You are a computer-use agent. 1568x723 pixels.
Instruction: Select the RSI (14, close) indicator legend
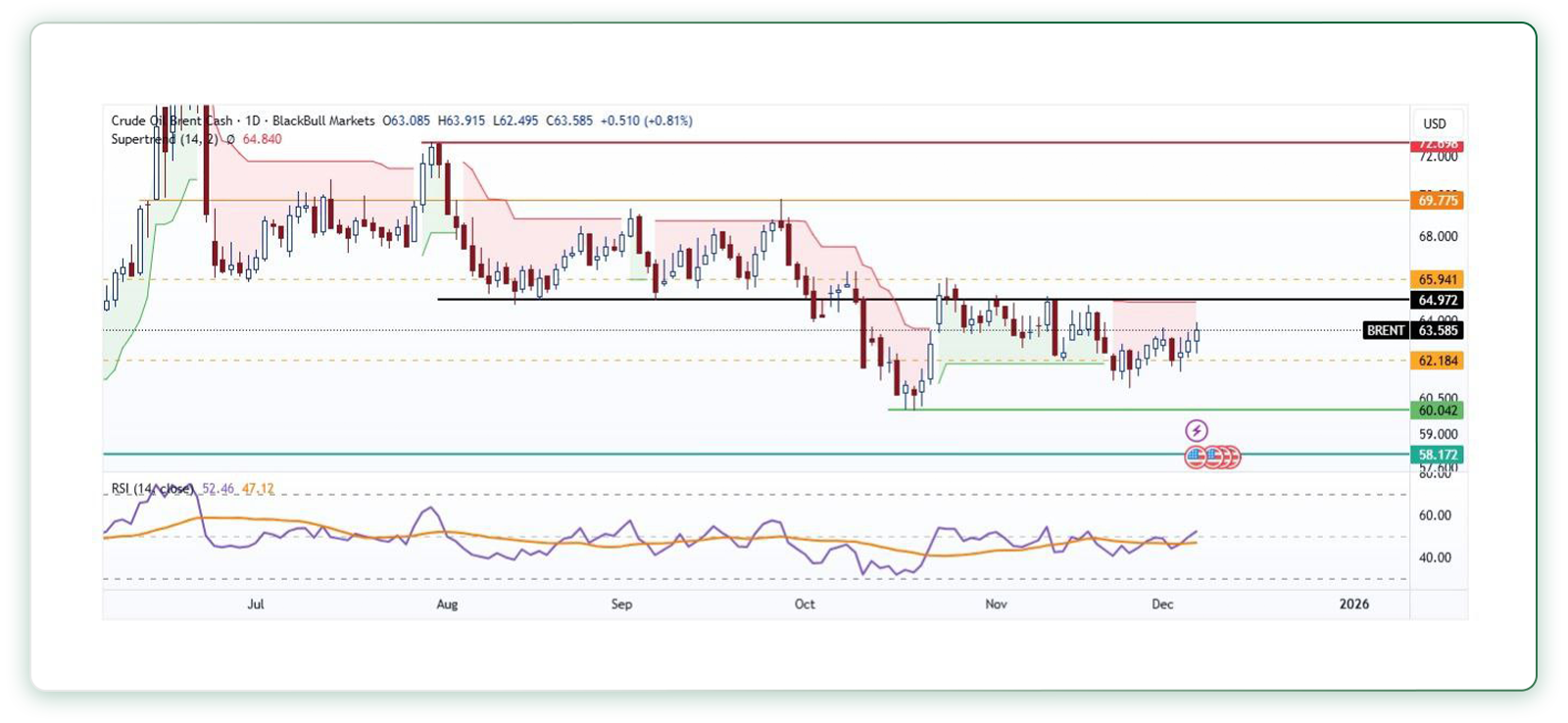point(152,488)
